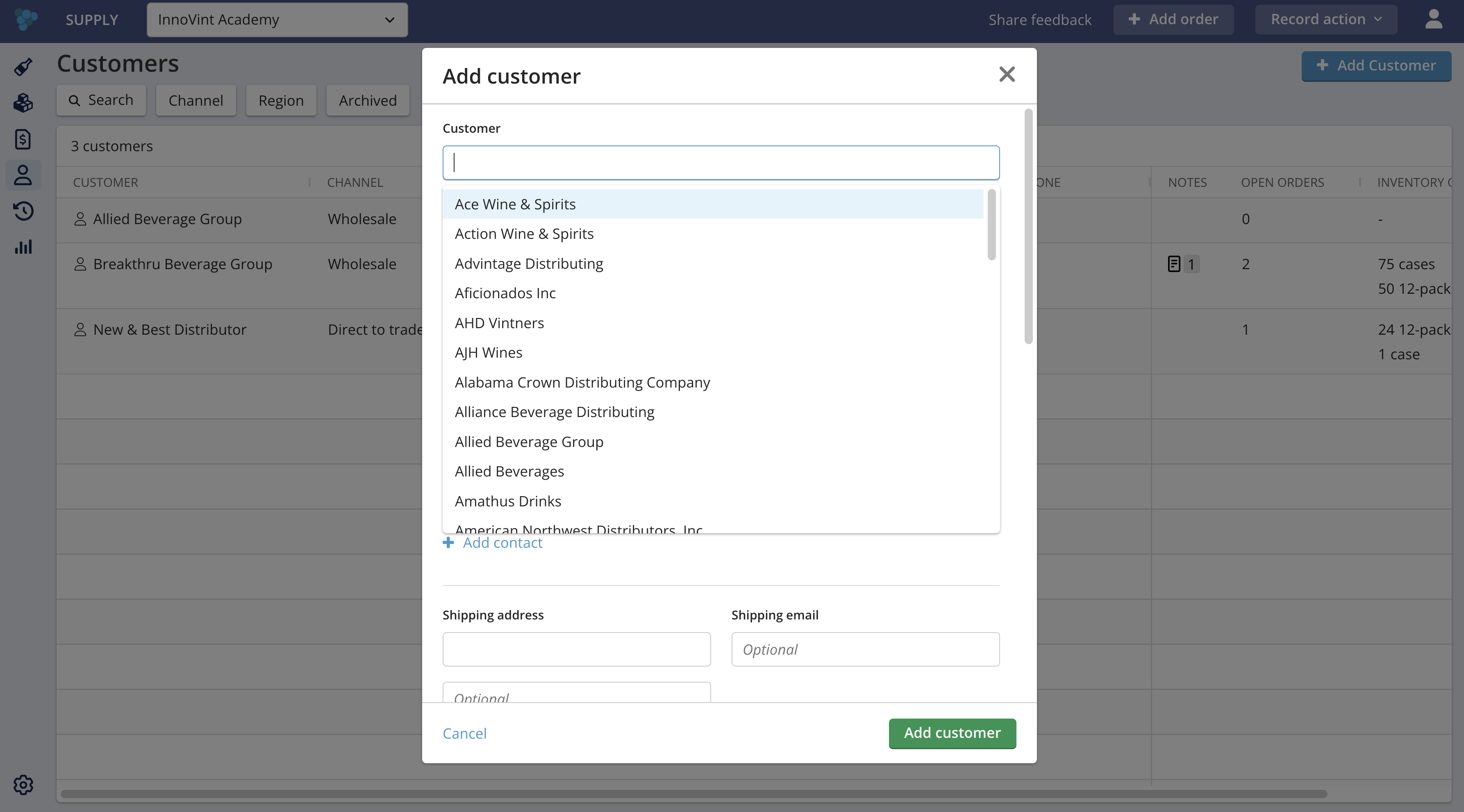Viewport: 1464px width, 812px height.
Task: Click the 75 cases inventory value
Action: pos(1406,264)
